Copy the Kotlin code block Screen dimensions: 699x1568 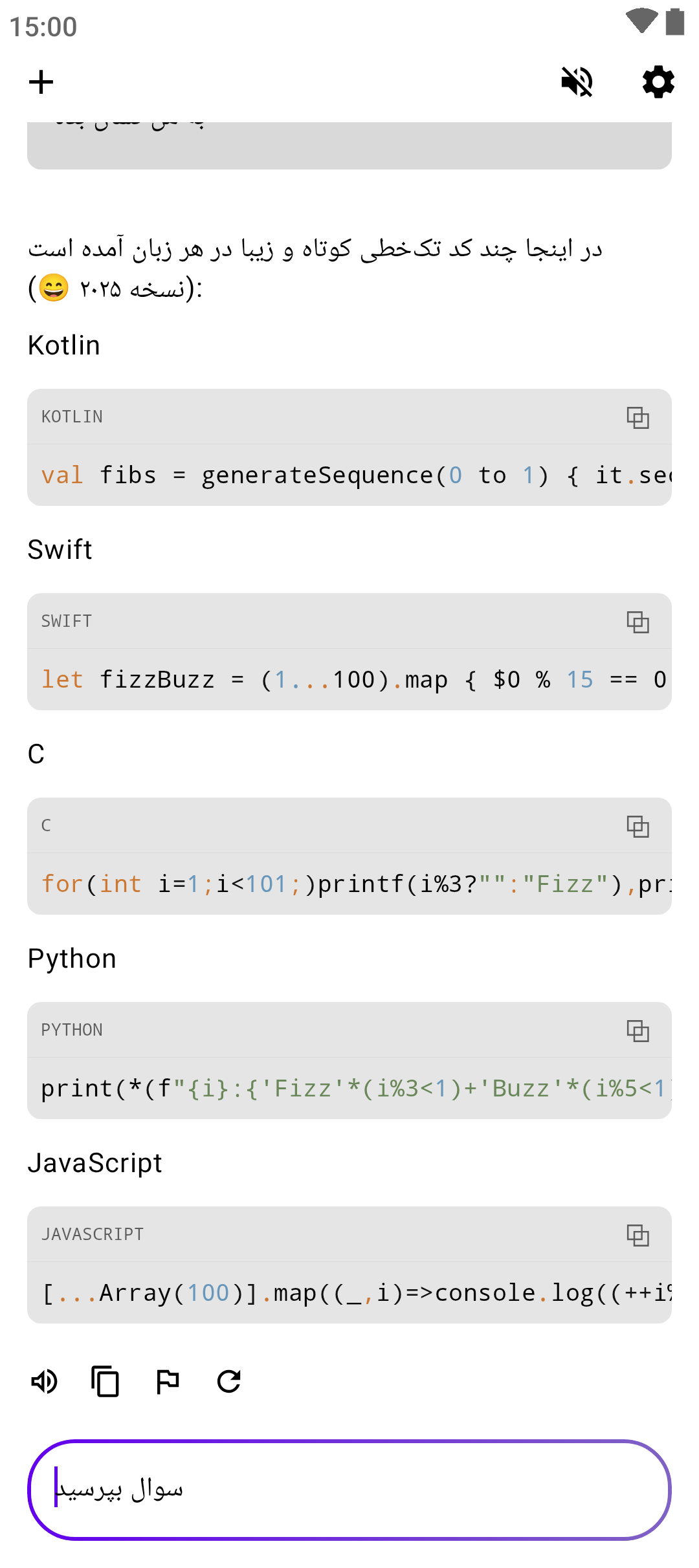[x=638, y=417]
